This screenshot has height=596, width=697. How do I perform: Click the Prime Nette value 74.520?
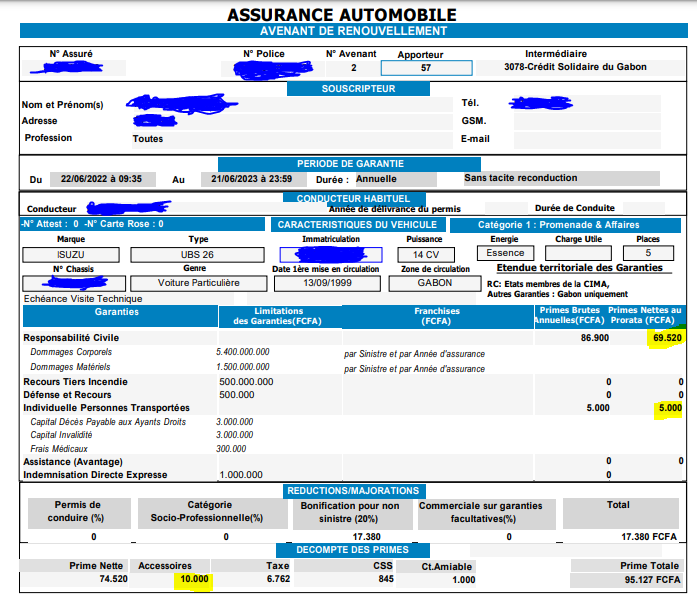113,579
